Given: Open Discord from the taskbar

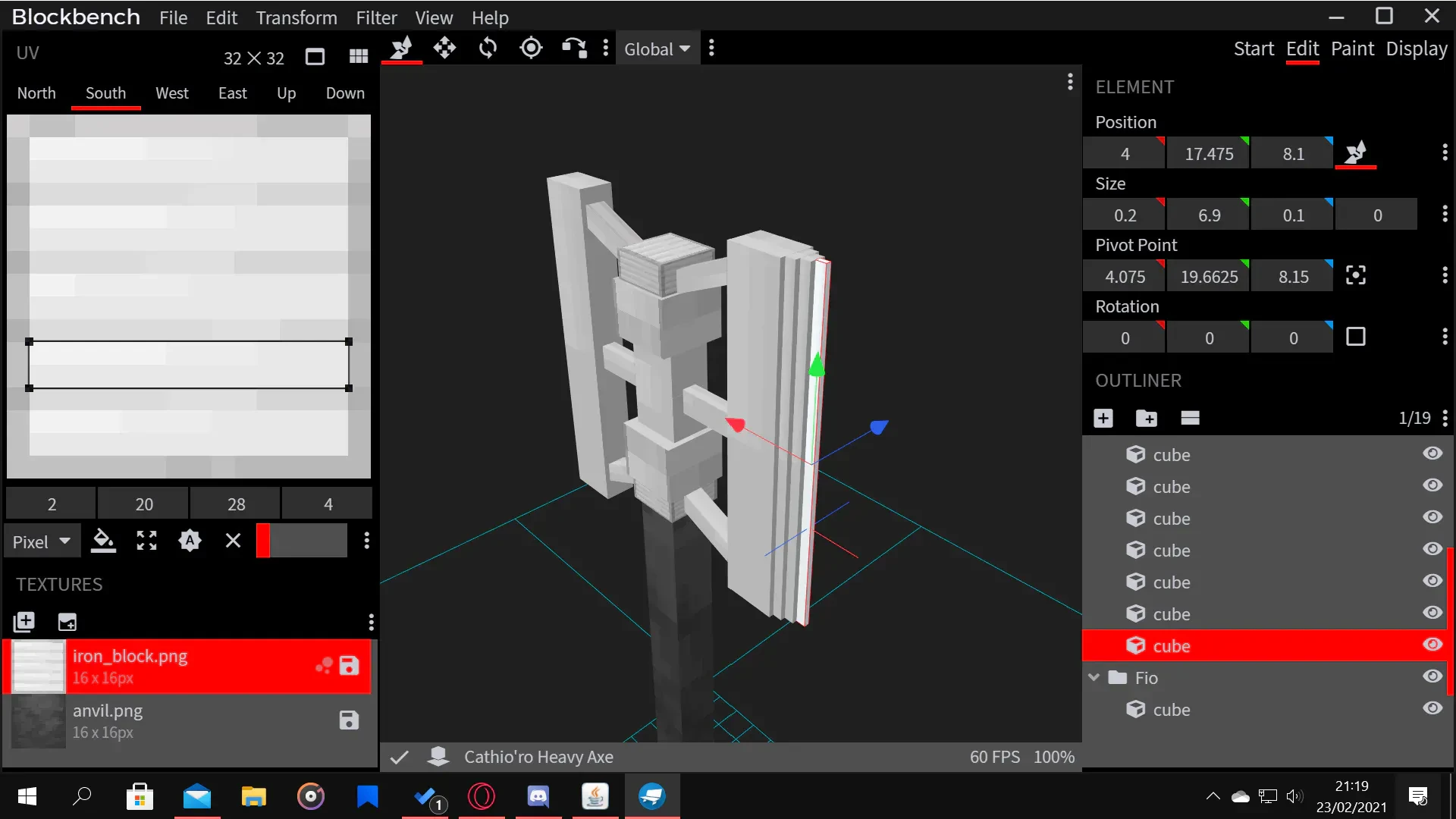Looking at the screenshot, I should [538, 796].
